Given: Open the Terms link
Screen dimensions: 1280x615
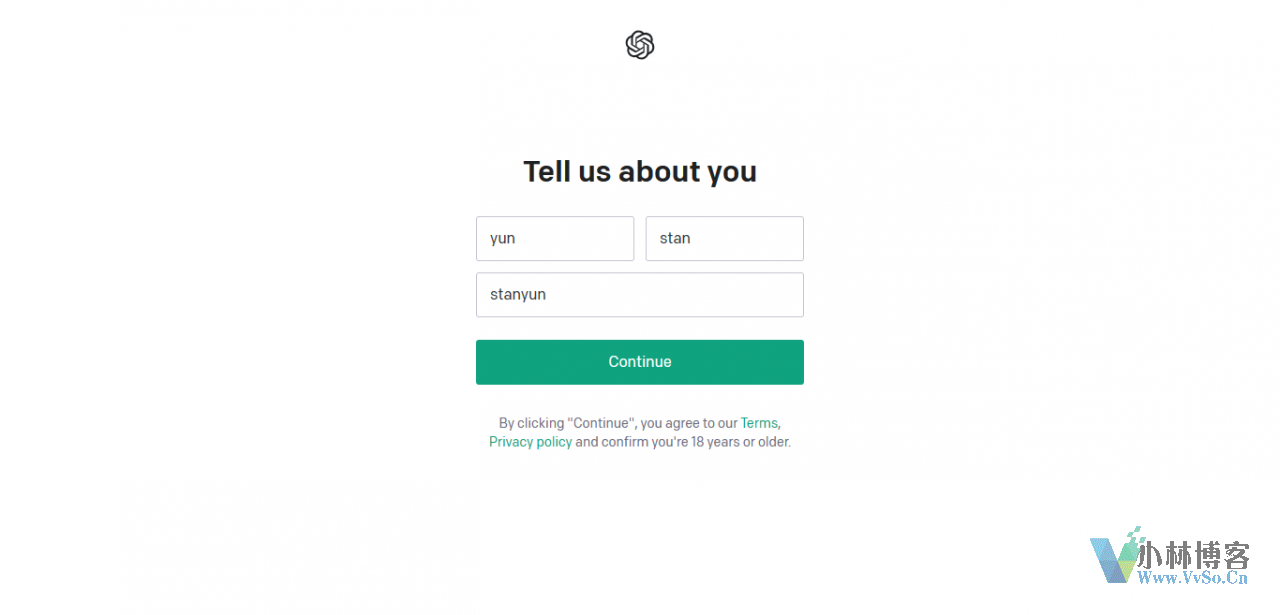Looking at the screenshot, I should tap(759, 423).
